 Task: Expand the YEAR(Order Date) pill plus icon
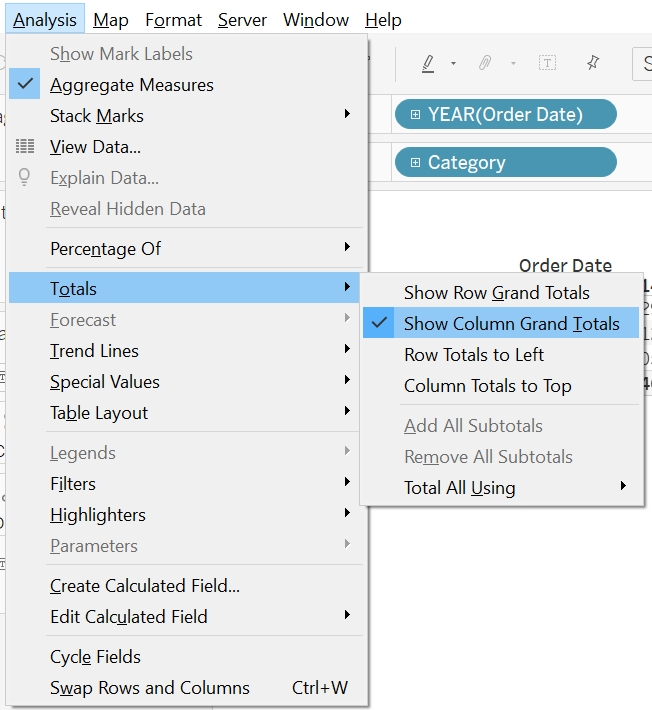coord(415,115)
